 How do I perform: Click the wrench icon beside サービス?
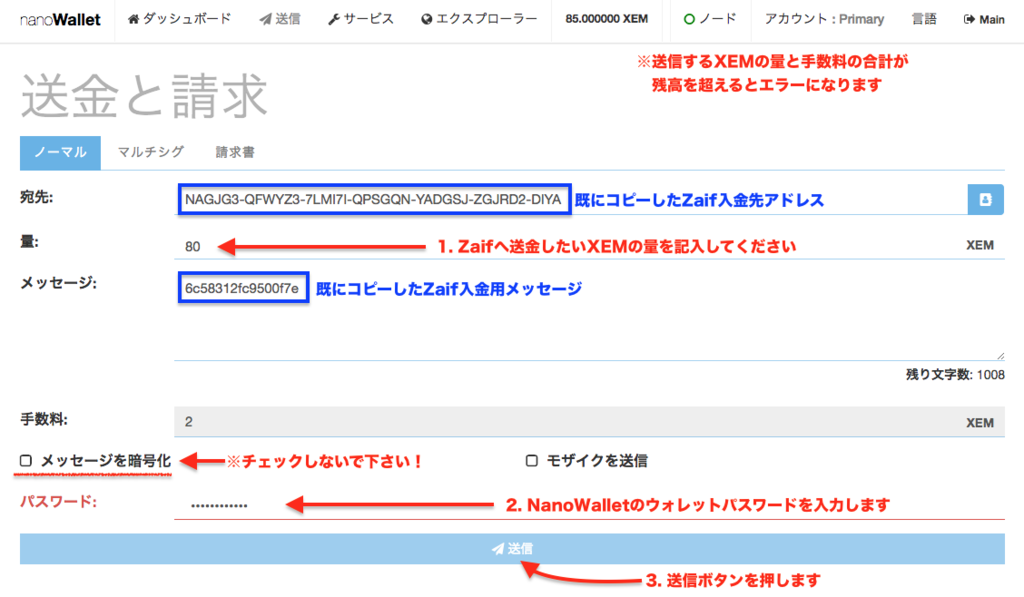click(334, 20)
